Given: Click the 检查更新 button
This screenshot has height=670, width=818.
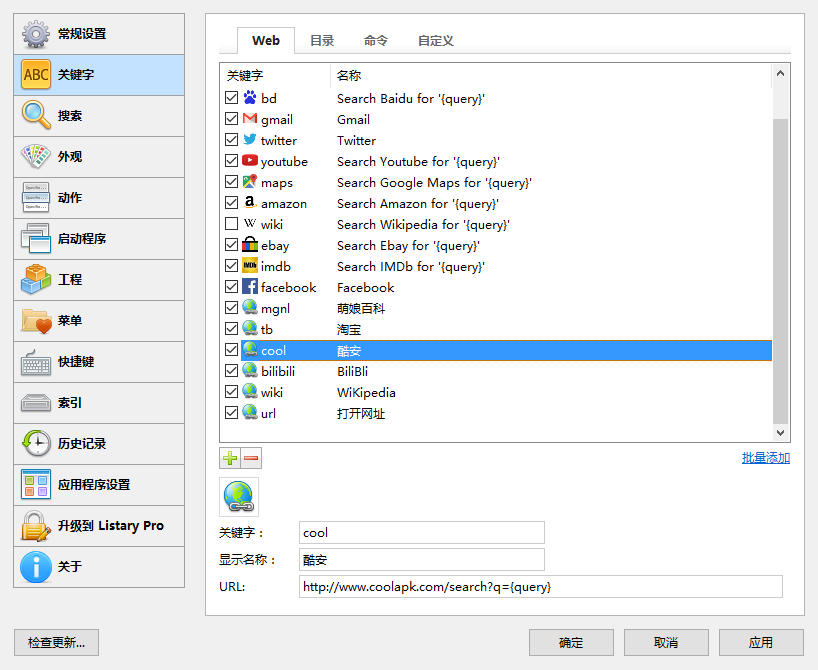Looking at the screenshot, I should (56, 642).
